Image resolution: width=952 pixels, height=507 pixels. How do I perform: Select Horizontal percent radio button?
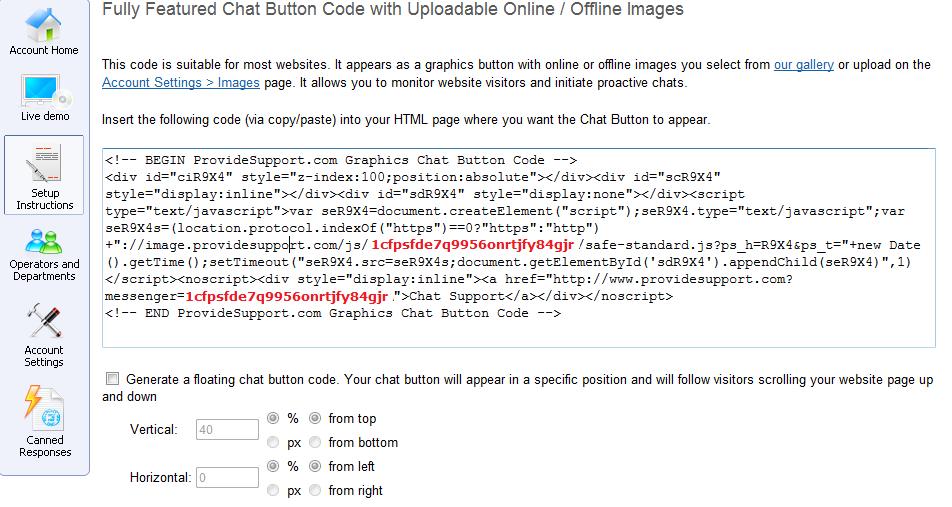pos(273,466)
